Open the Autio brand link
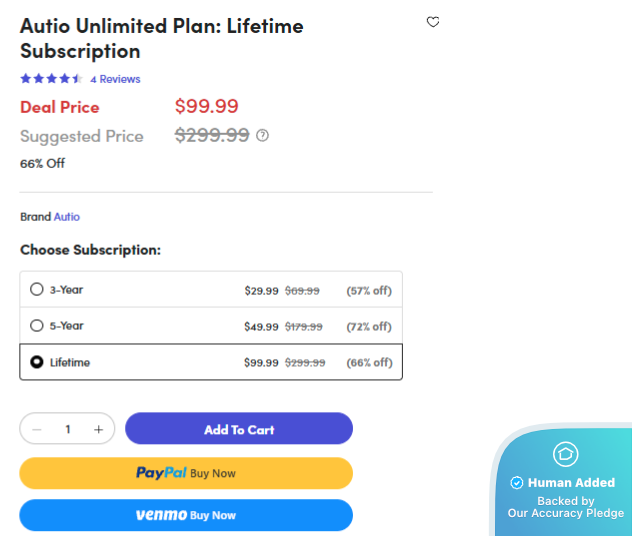This screenshot has width=632, height=536. click(x=67, y=217)
